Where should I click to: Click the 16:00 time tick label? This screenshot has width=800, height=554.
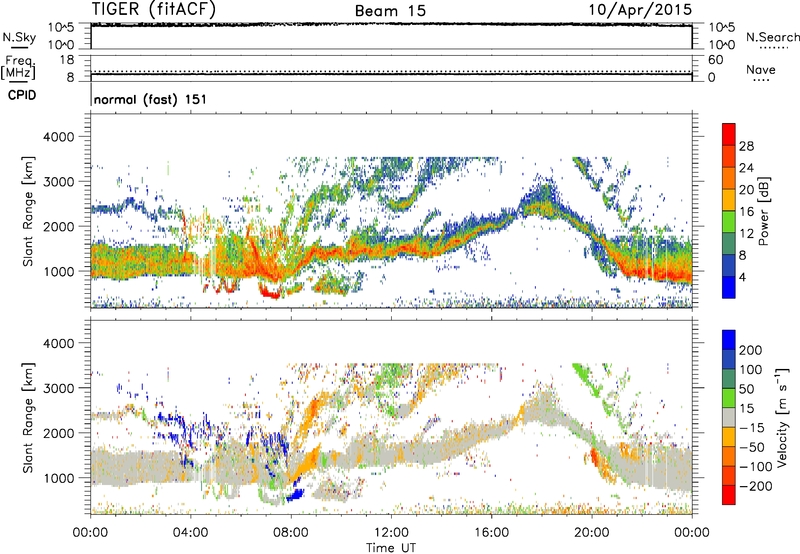pyautogui.click(x=491, y=533)
